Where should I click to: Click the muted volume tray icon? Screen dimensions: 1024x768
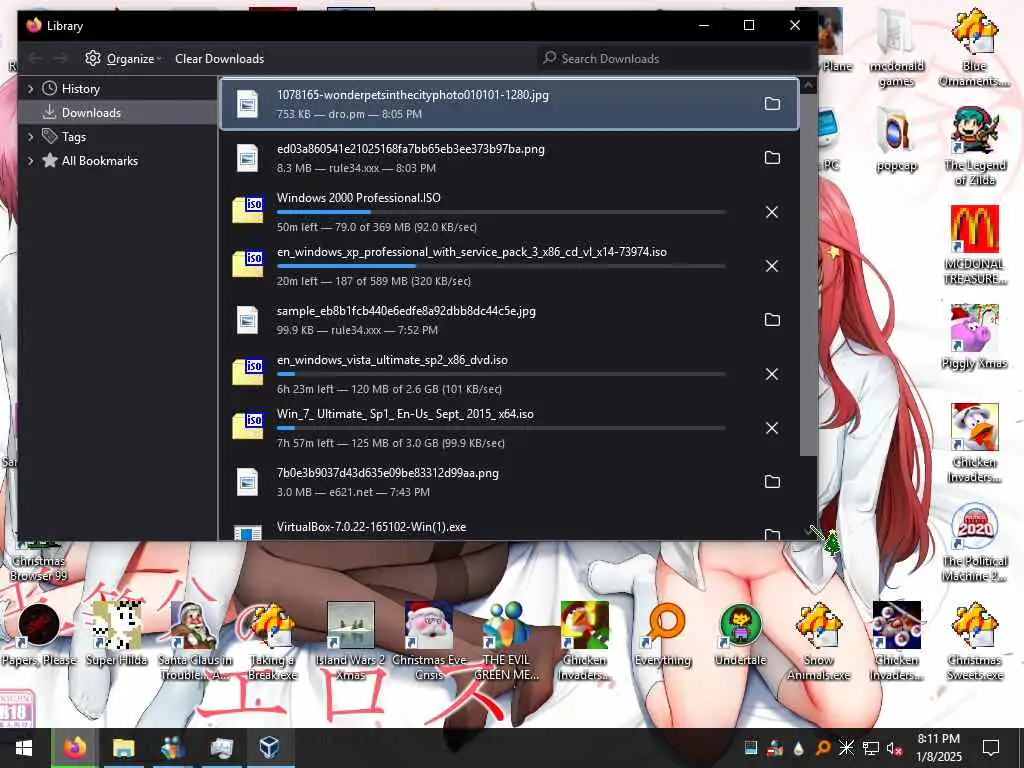pos(895,748)
